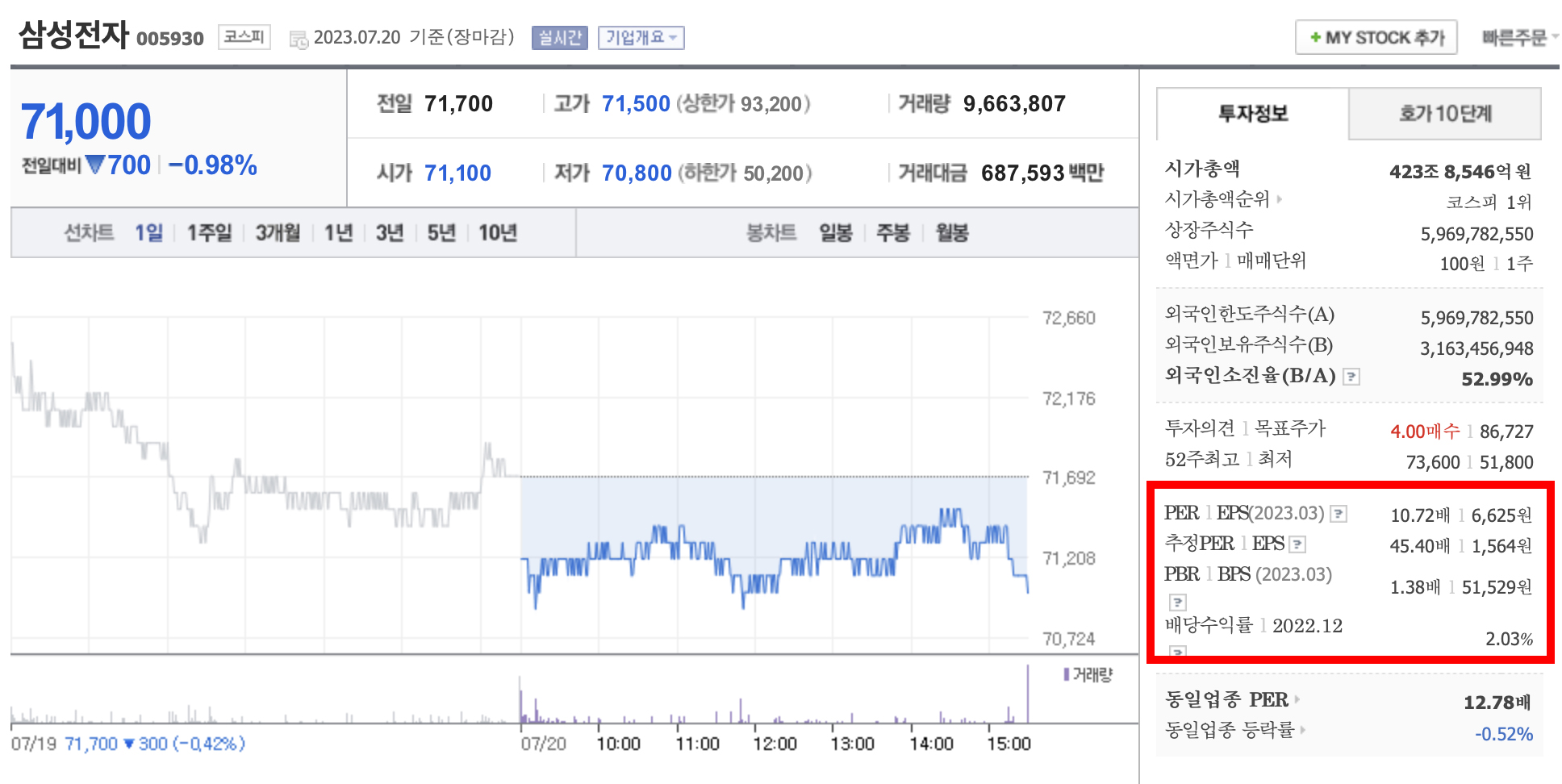Image resolution: width=1562 pixels, height=784 pixels.
Task: Click the PBR value 1.38배
Action: coord(1415,587)
